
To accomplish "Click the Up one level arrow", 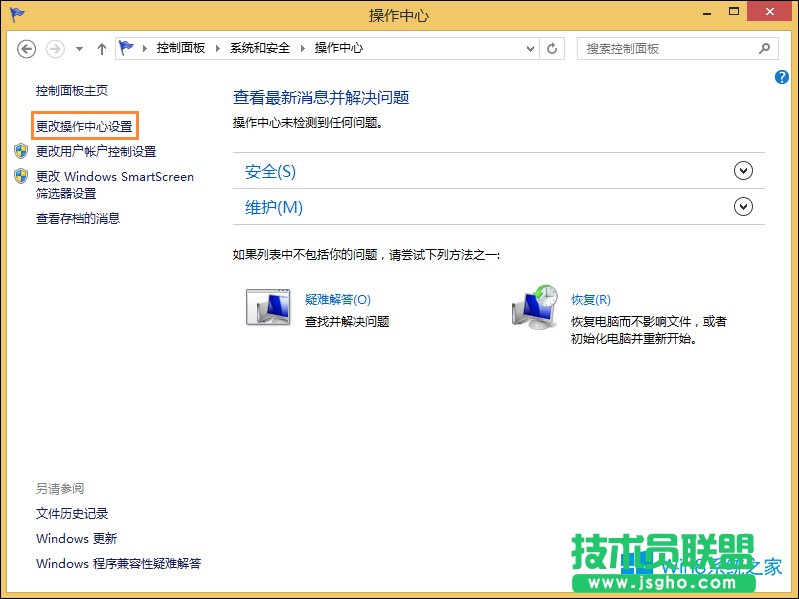I will point(101,48).
